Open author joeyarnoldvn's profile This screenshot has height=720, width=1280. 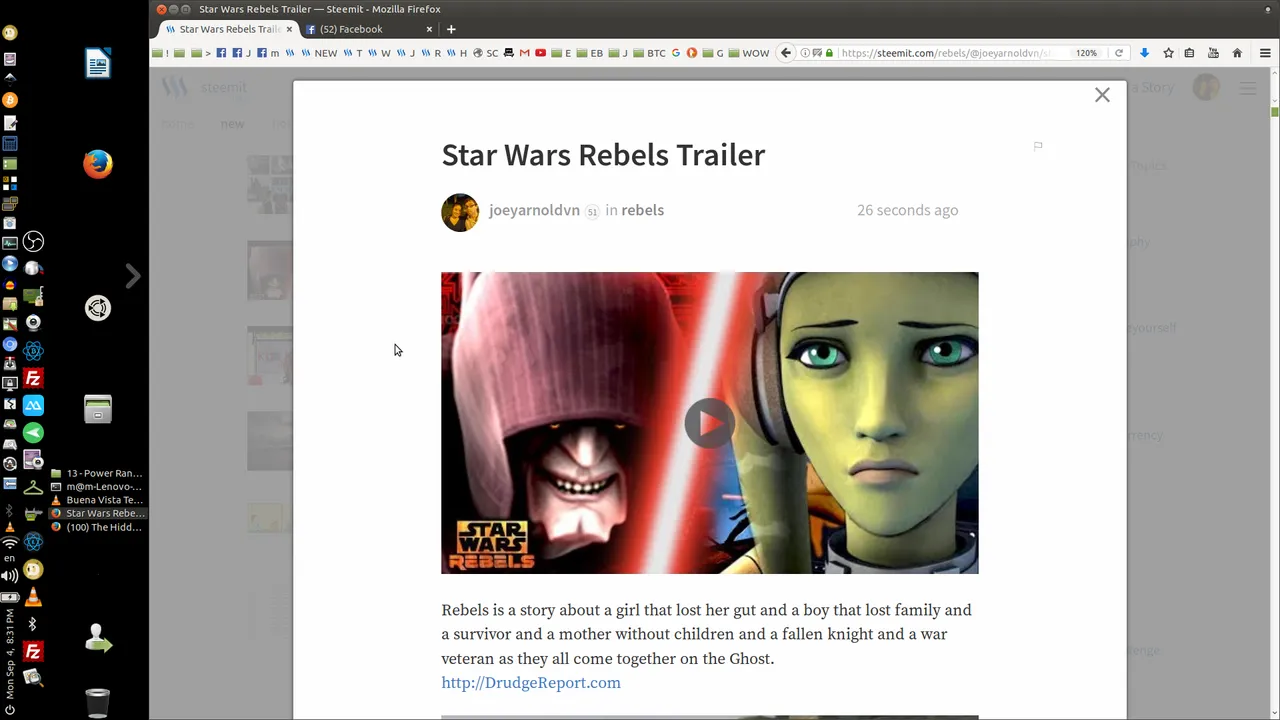pyautogui.click(x=534, y=210)
